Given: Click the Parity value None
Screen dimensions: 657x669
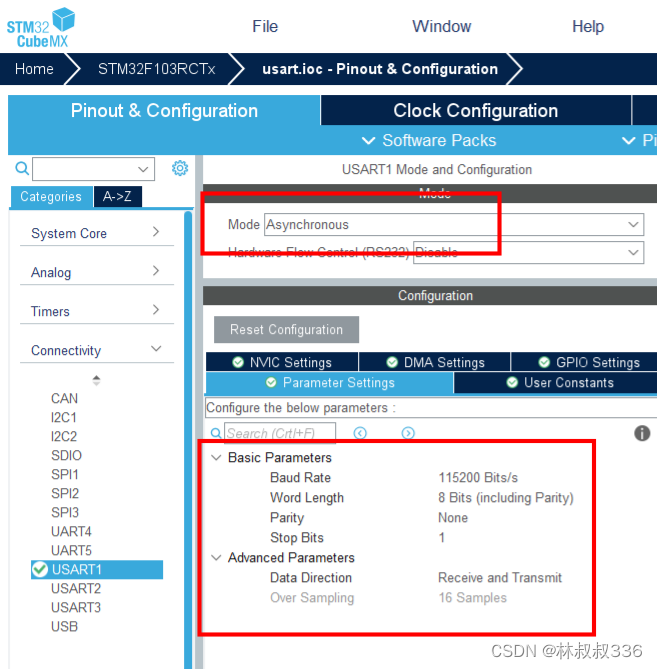Looking at the screenshot, I should pos(453,518).
